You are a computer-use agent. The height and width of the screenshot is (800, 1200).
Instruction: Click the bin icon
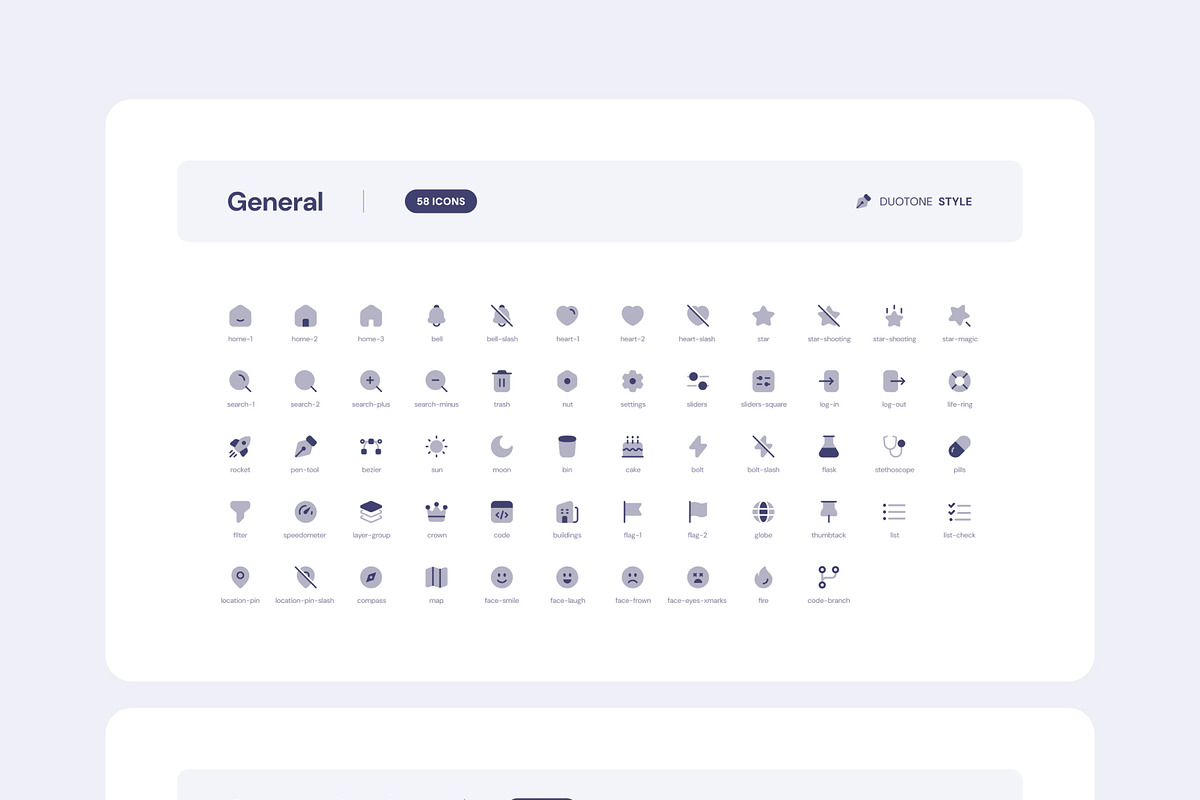[567, 447]
